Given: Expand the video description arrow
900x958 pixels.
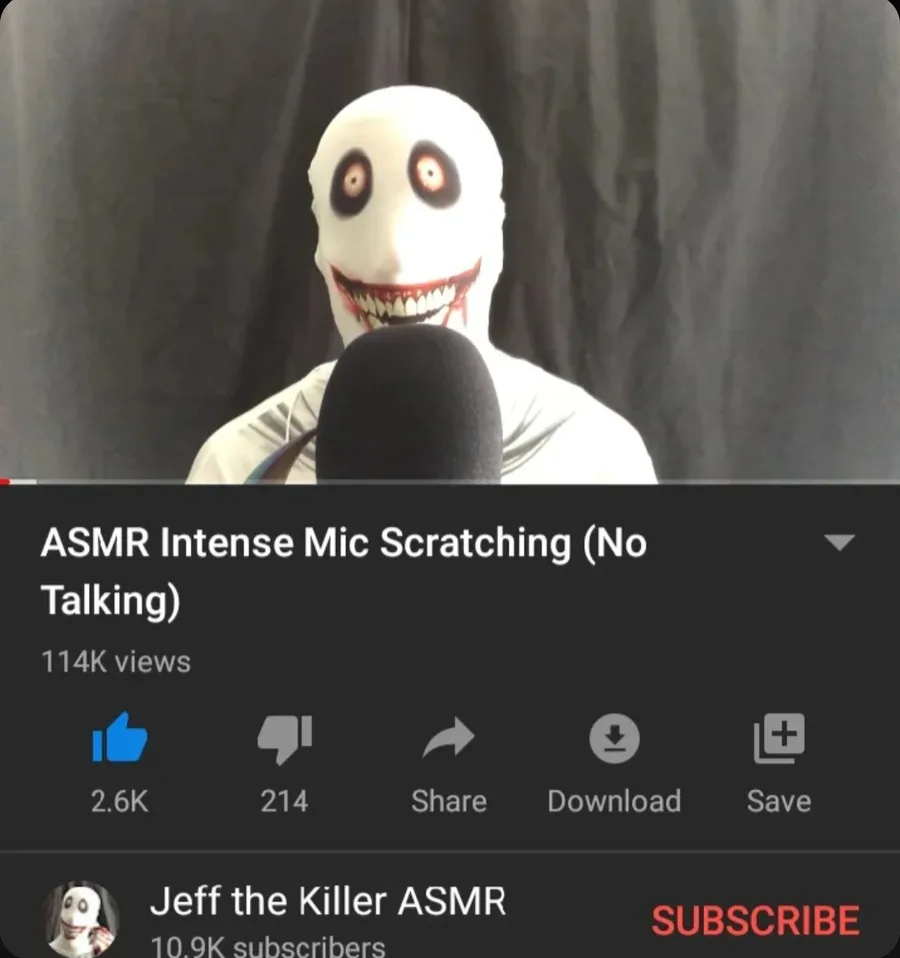Looking at the screenshot, I should pos(839,542).
